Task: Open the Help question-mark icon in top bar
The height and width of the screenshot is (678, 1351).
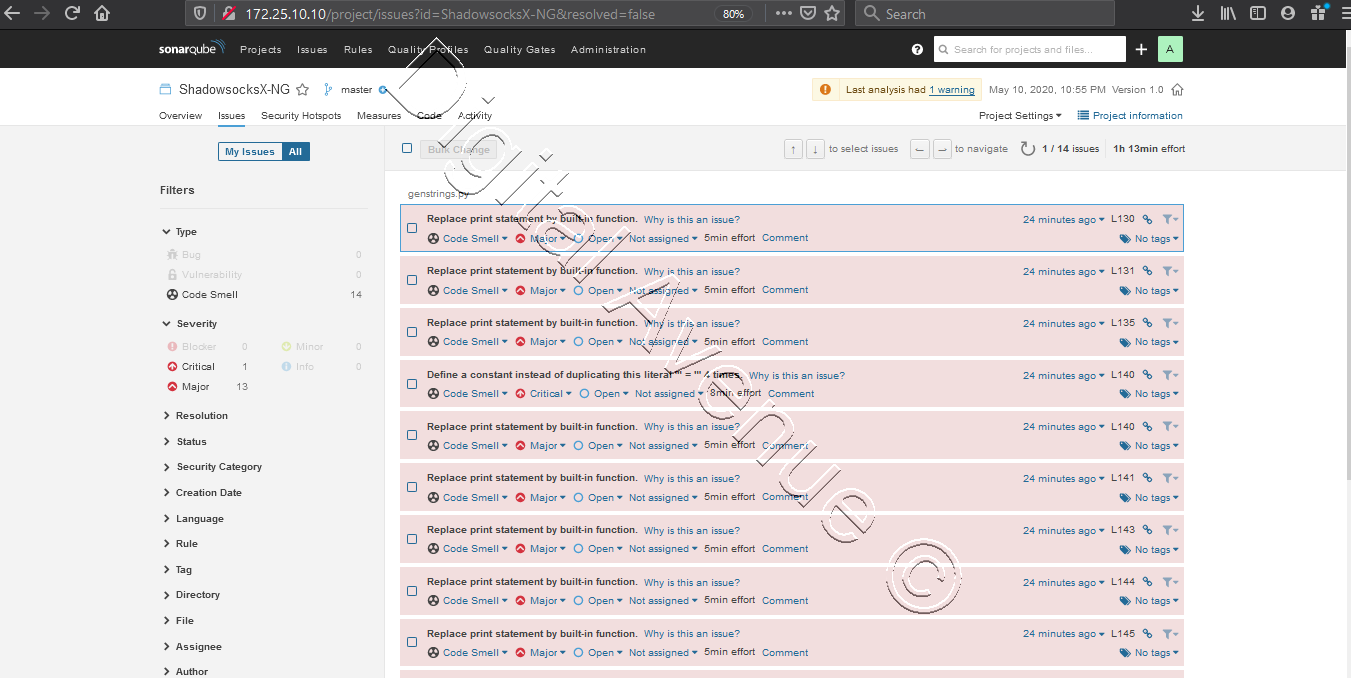Action: (917, 49)
